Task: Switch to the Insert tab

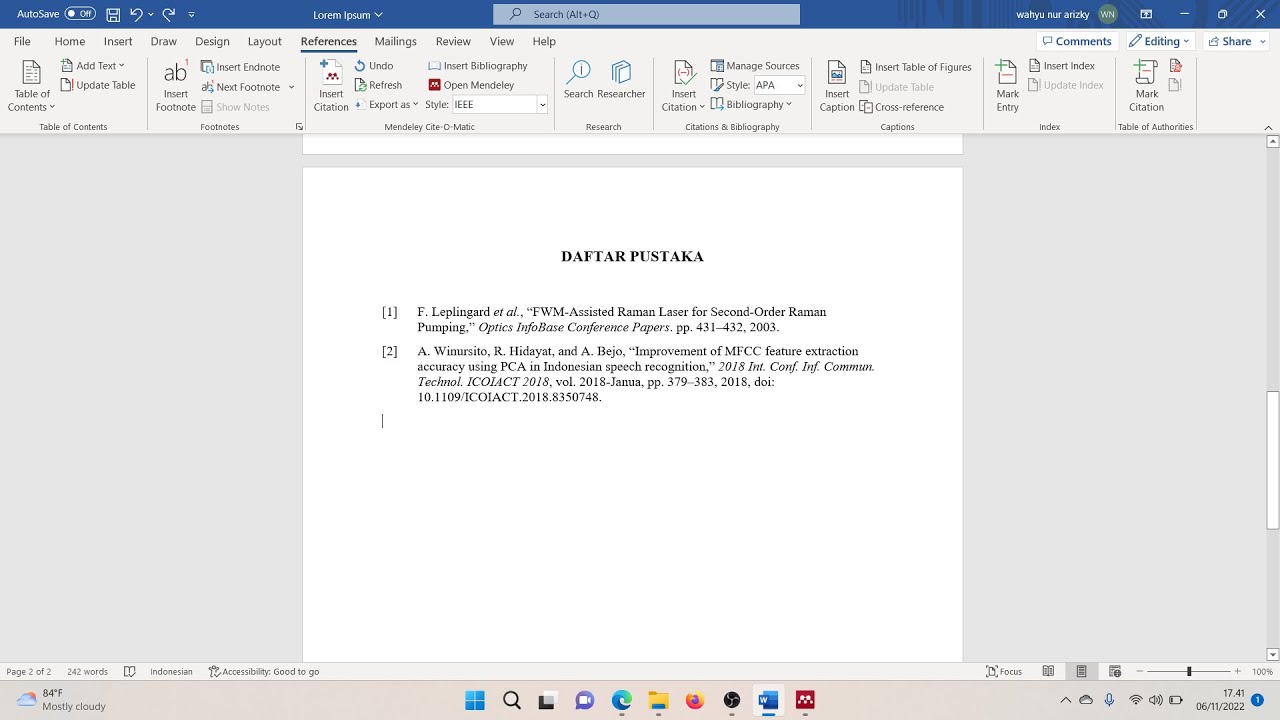Action: click(x=118, y=41)
